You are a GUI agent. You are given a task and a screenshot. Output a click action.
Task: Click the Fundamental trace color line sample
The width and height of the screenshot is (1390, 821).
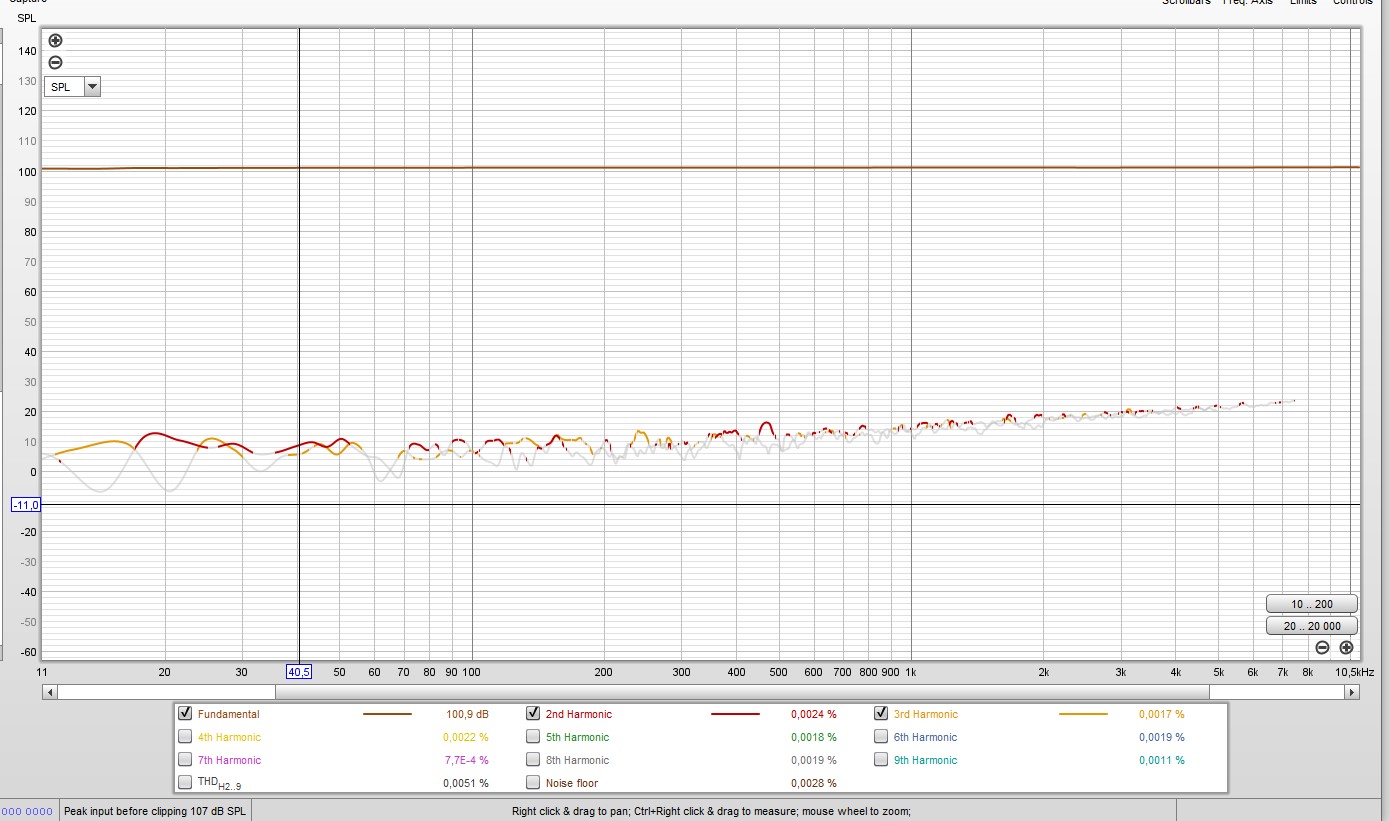387,715
